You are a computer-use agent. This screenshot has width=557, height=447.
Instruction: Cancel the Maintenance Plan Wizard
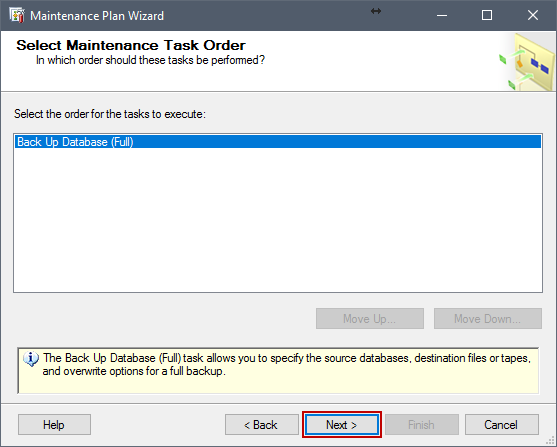(502, 424)
